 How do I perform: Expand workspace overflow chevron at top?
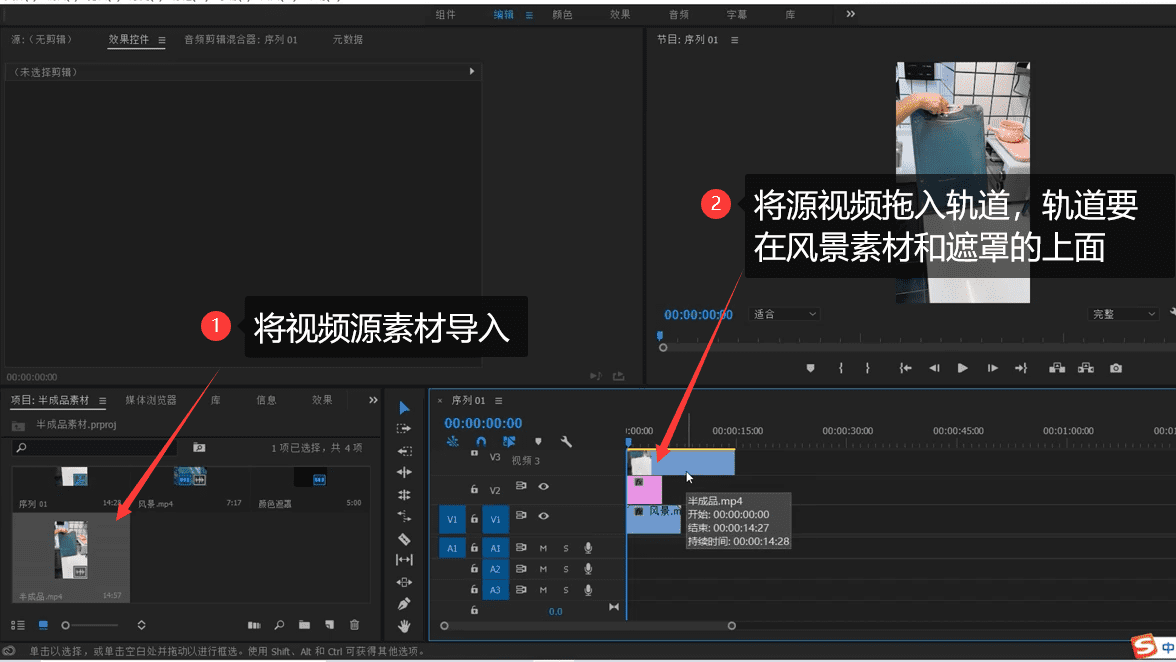tap(850, 13)
